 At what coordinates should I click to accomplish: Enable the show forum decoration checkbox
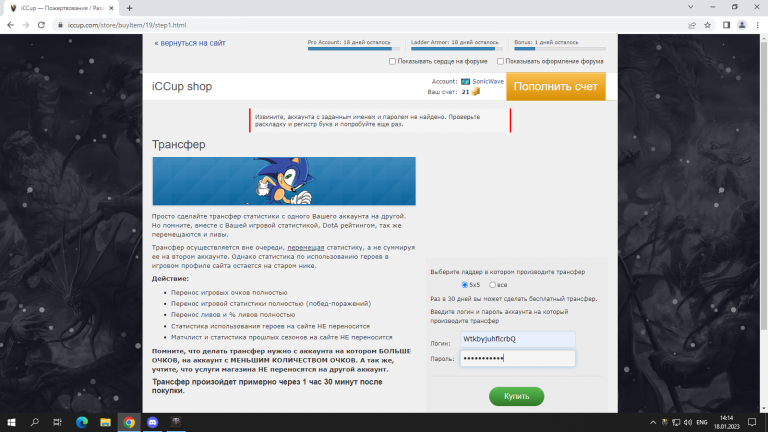tap(500, 61)
